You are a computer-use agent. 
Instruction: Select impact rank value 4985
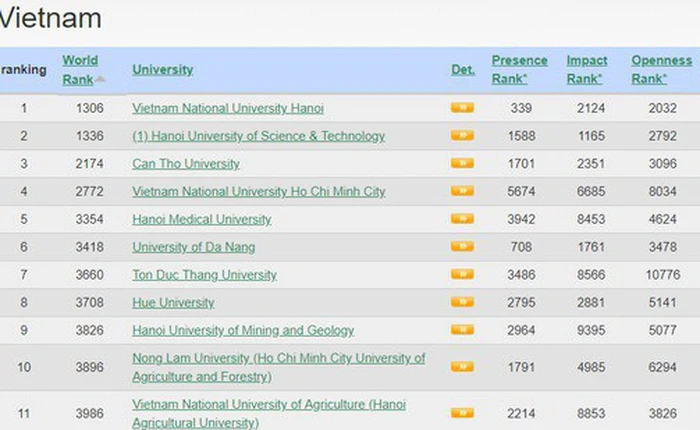[591, 367]
